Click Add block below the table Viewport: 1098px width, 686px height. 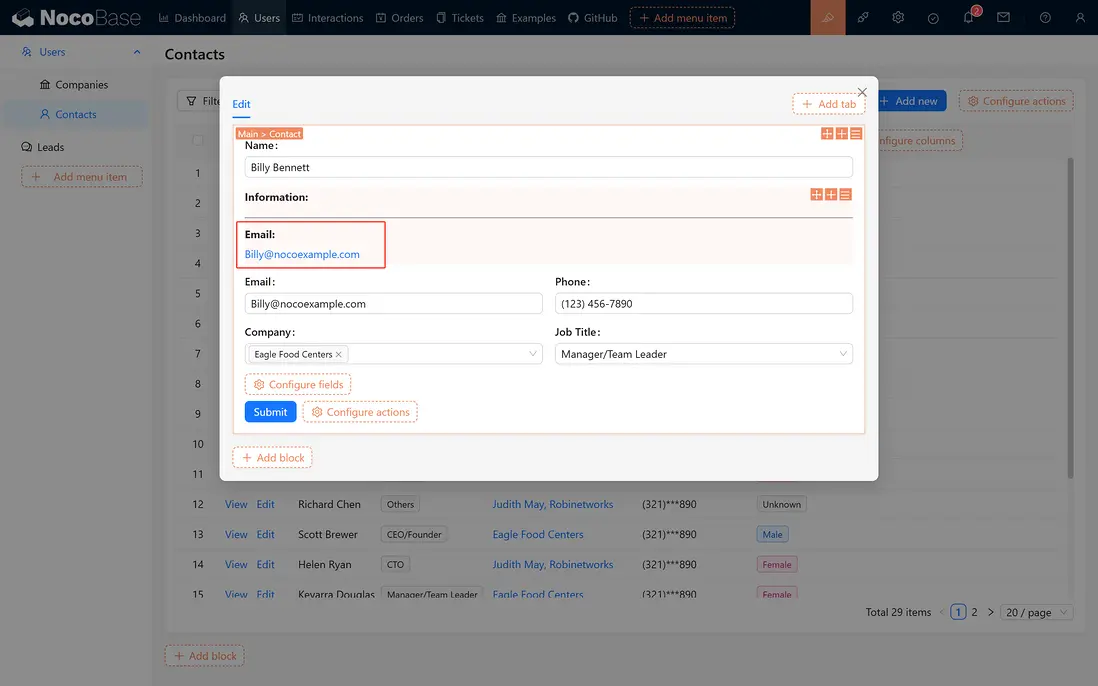pos(204,656)
